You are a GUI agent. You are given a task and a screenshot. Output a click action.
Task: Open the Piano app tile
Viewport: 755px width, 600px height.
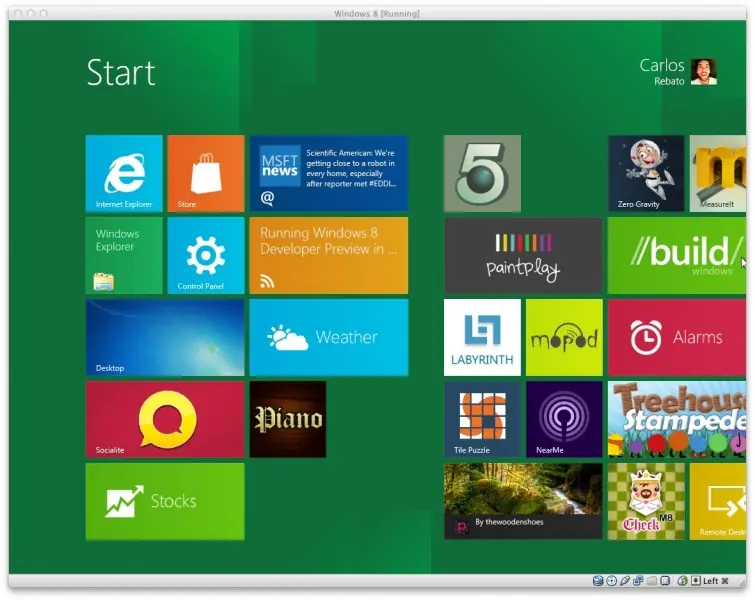(287, 419)
